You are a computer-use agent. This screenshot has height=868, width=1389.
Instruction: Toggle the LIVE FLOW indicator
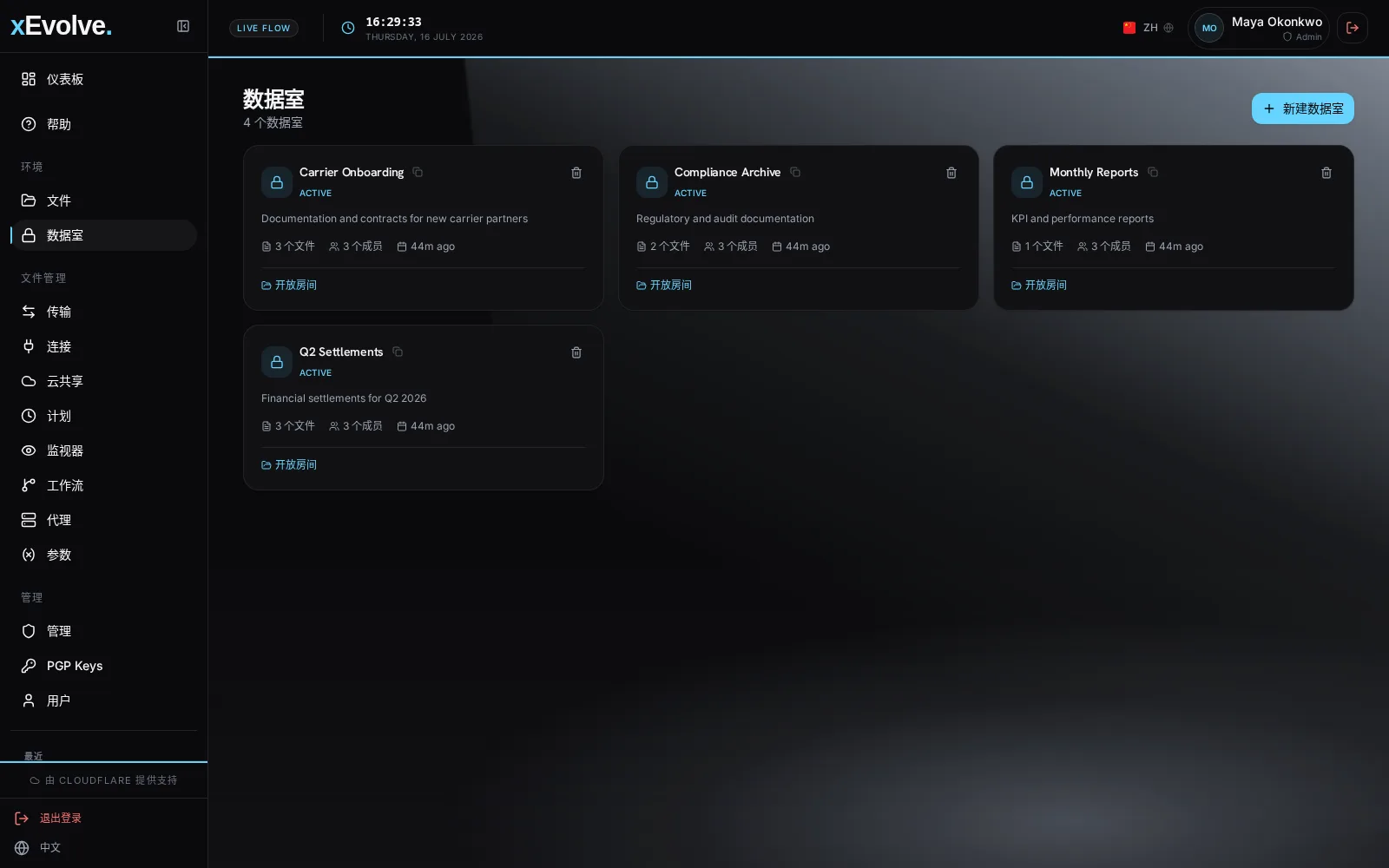click(x=264, y=28)
